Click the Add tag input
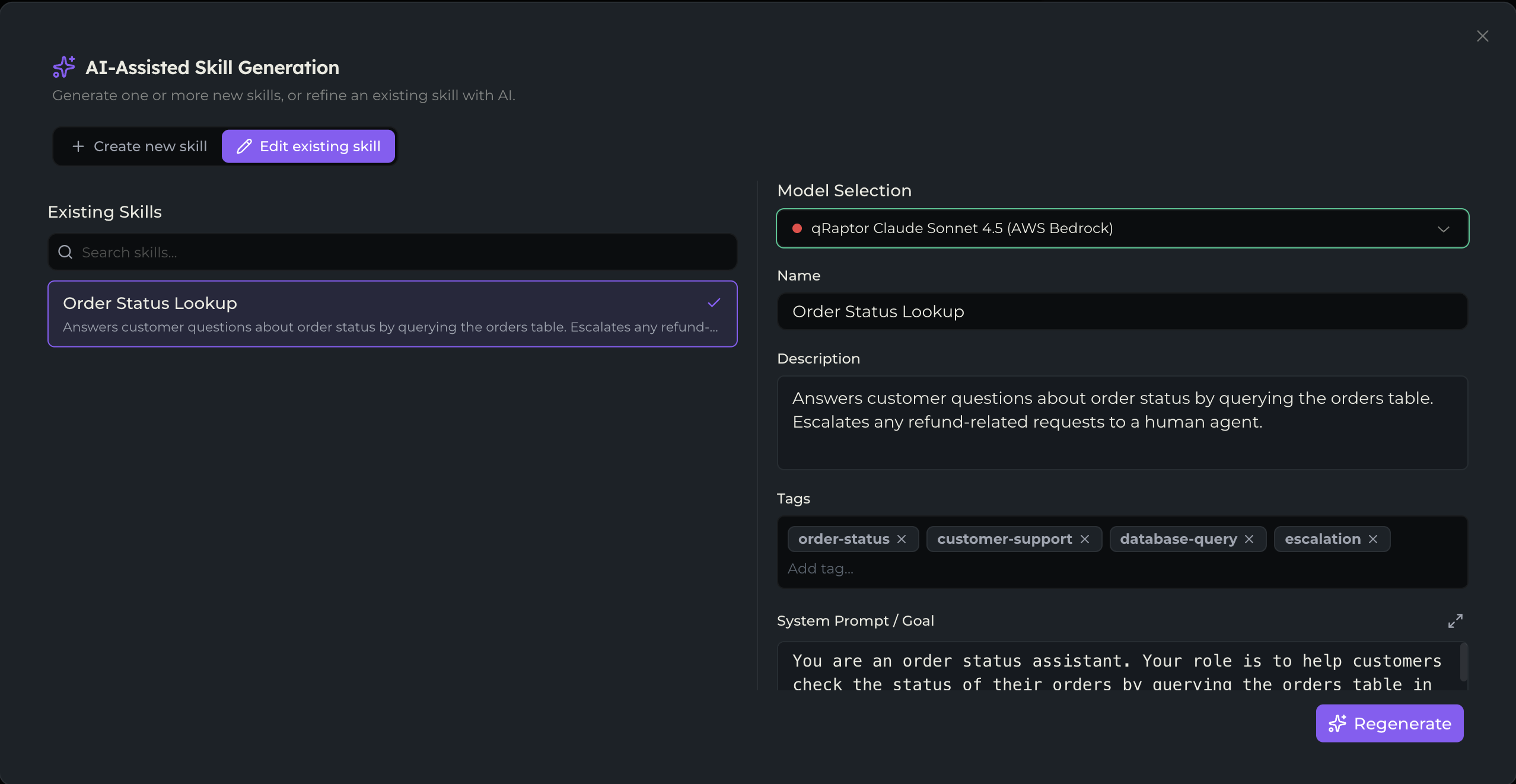Viewport: 1516px width, 784px height. [821, 569]
